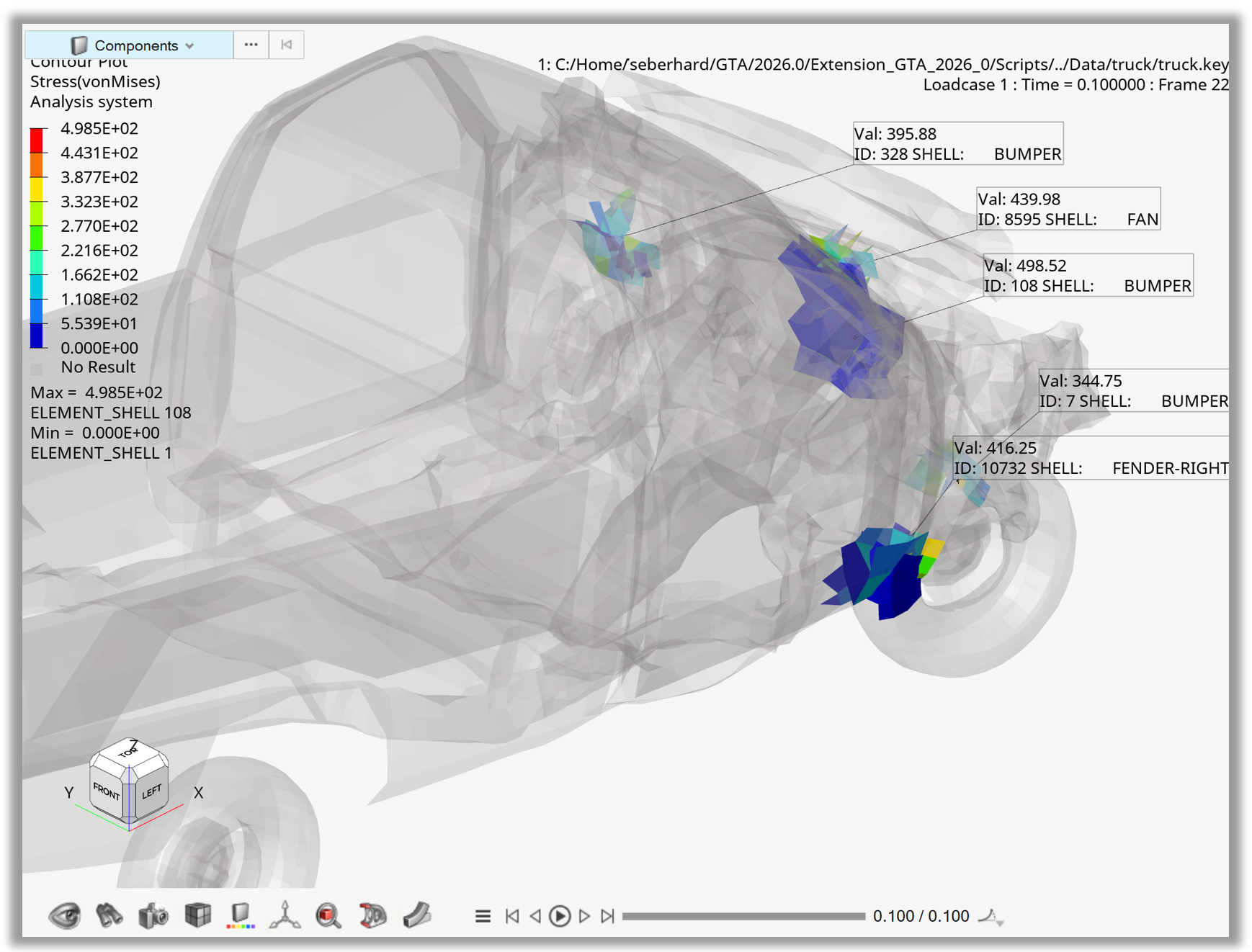
Task: Open the query magnifier tool with red cube
Action: coord(328,915)
